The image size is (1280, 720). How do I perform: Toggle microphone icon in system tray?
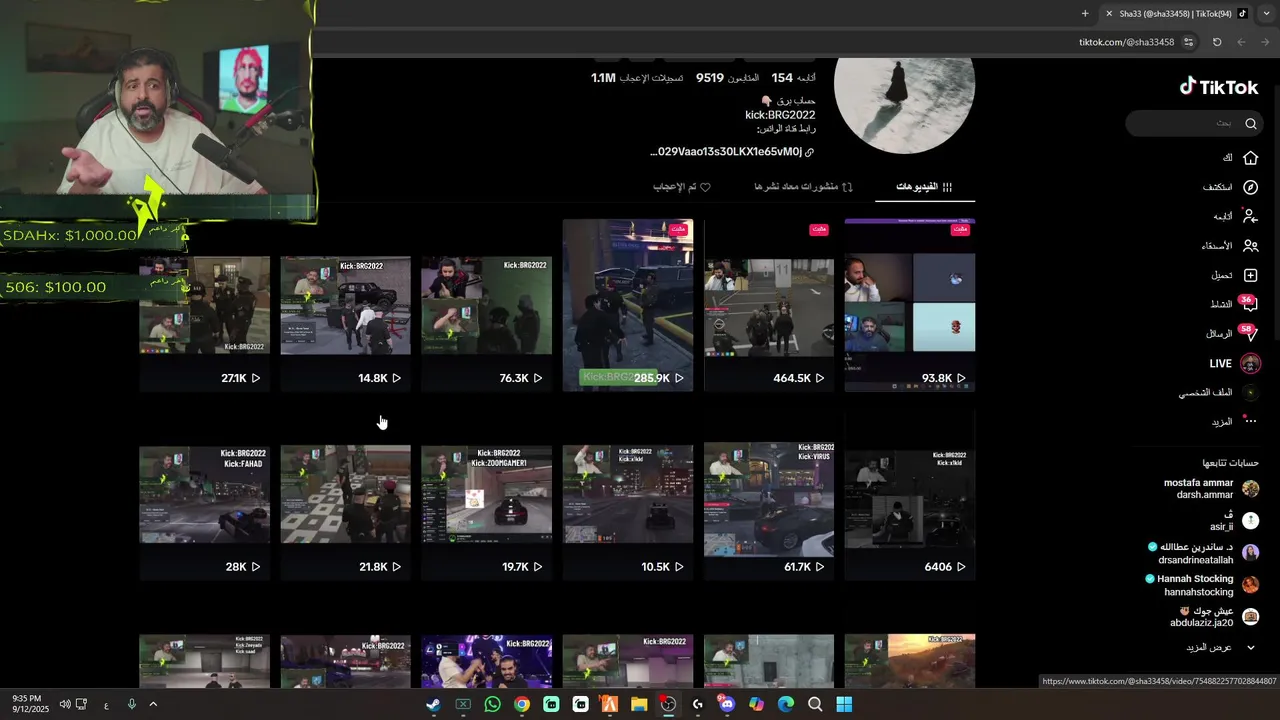point(131,704)
